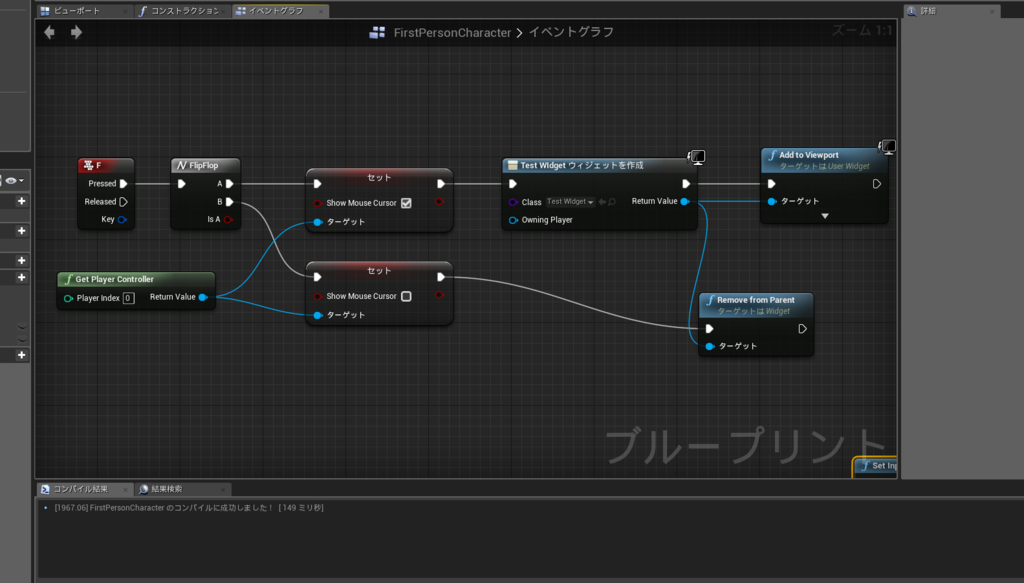Viewport: 1024px width, 583px height.
Task: Close the コンパイル結果 tab
Action: pos(124,489)
